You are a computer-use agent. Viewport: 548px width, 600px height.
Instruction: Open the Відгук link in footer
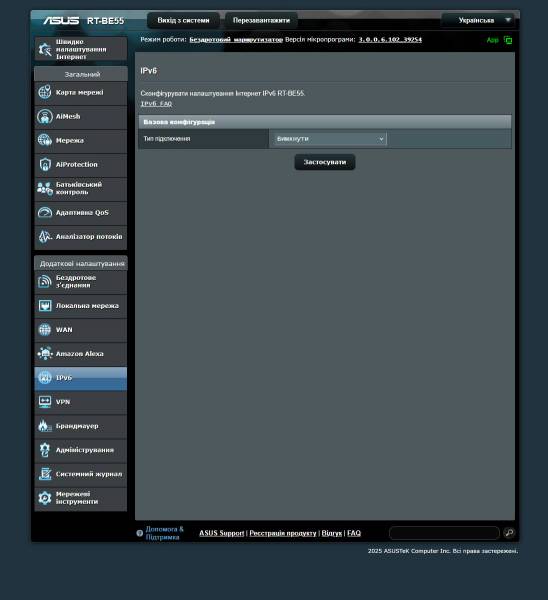click(331, 533)
